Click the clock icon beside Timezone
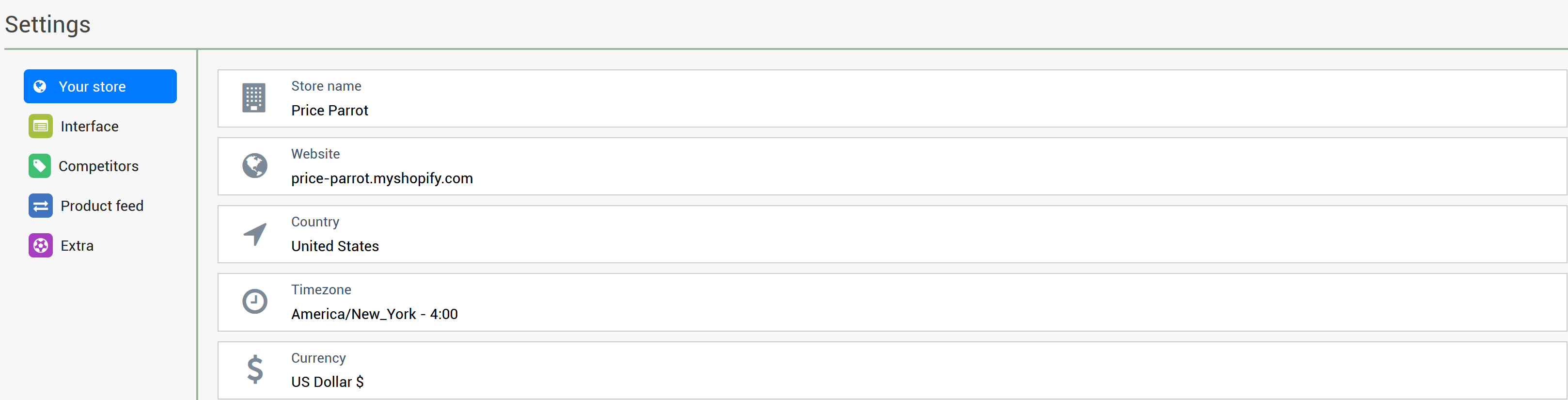The height and width of the screenshot is (400, 1568). tap(254, 302)
